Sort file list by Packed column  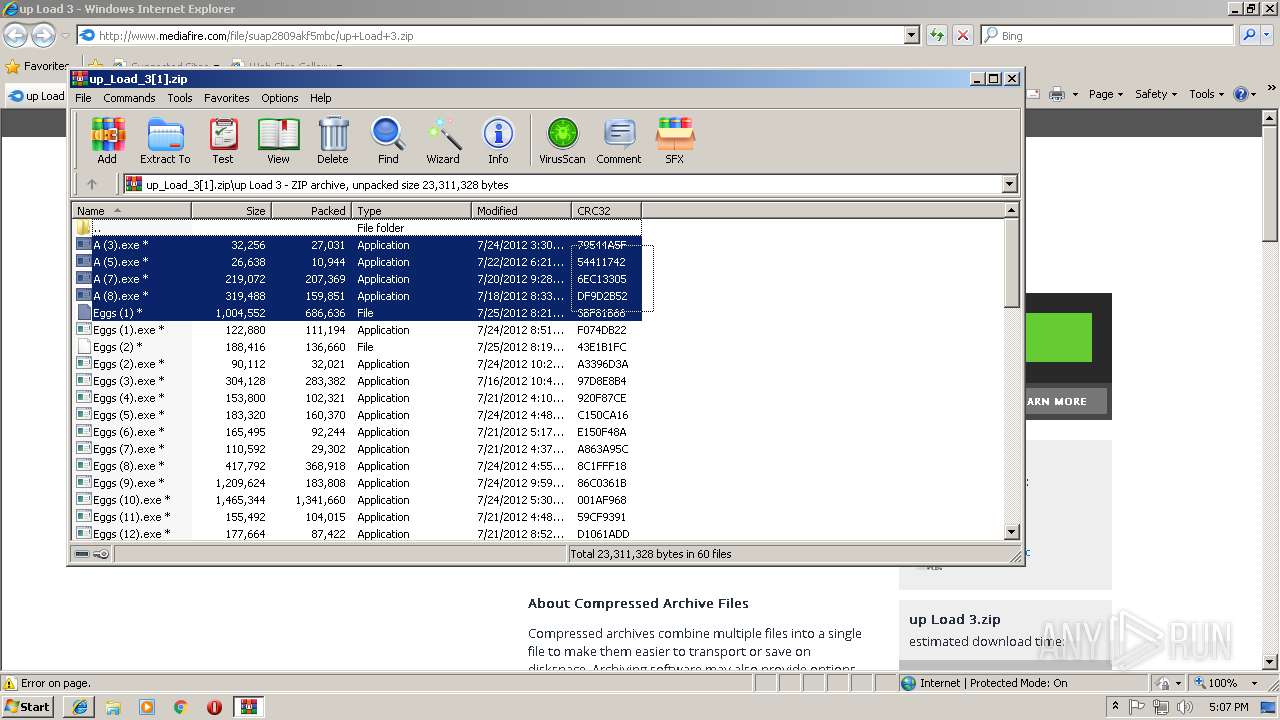tap(311, 211)
